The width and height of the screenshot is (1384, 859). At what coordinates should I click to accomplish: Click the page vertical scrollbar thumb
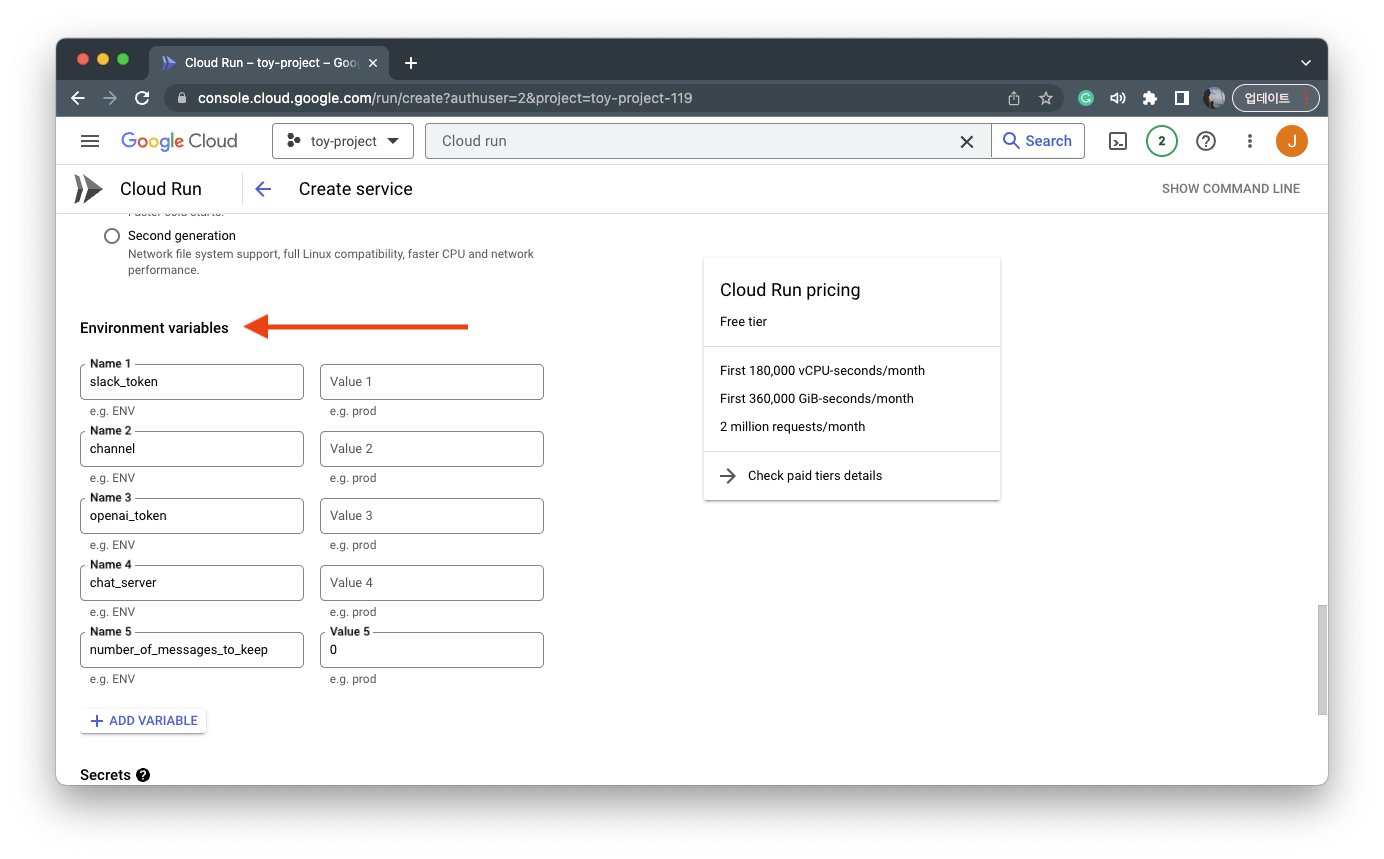(x=1322, y=660)
